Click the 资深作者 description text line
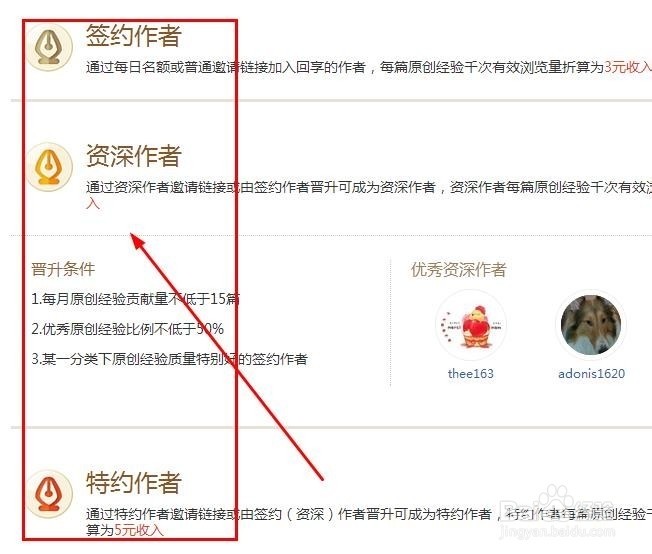This screenshot has width=652, height=554. pos(368,187)
